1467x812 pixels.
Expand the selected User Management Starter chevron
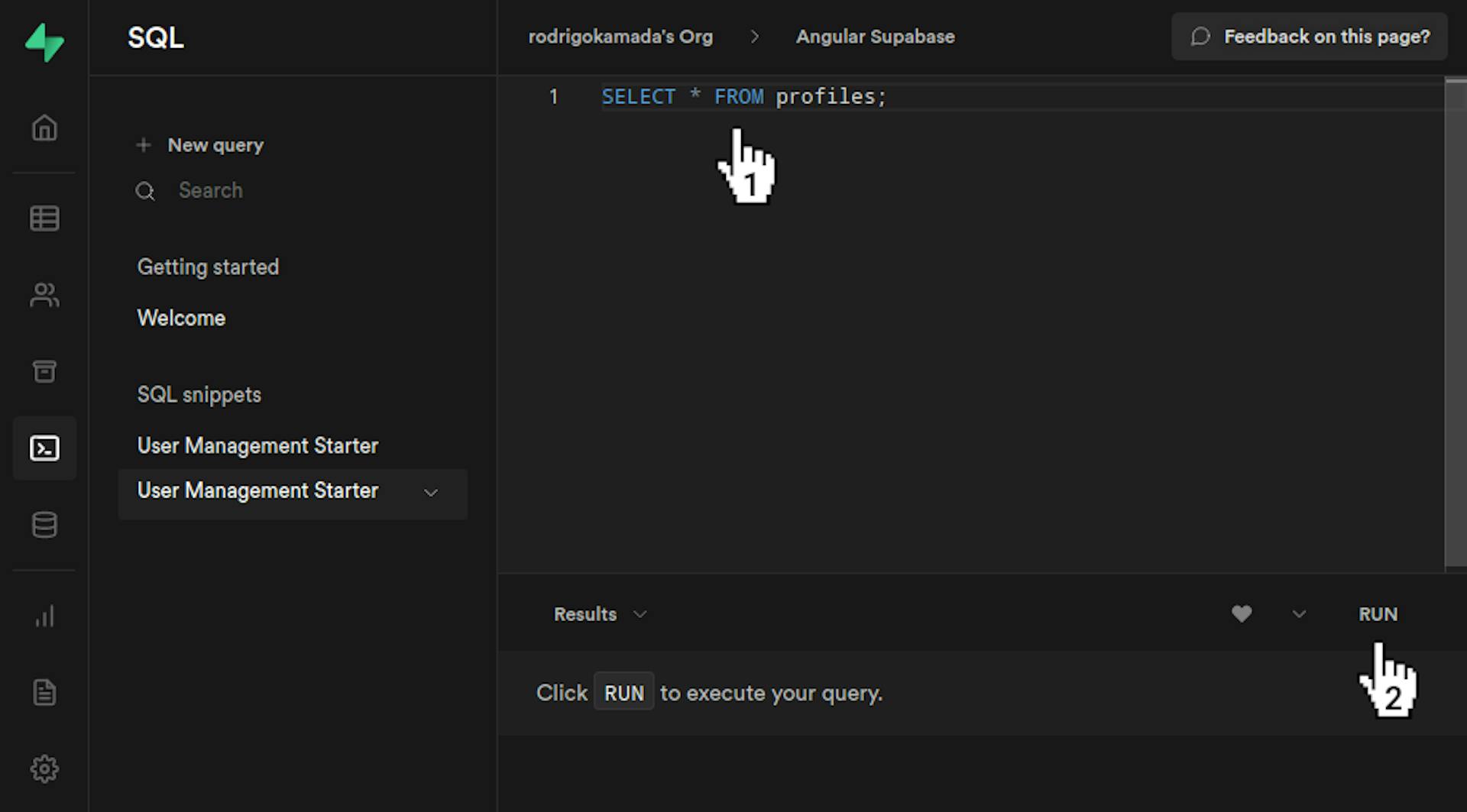click(431, 493)
